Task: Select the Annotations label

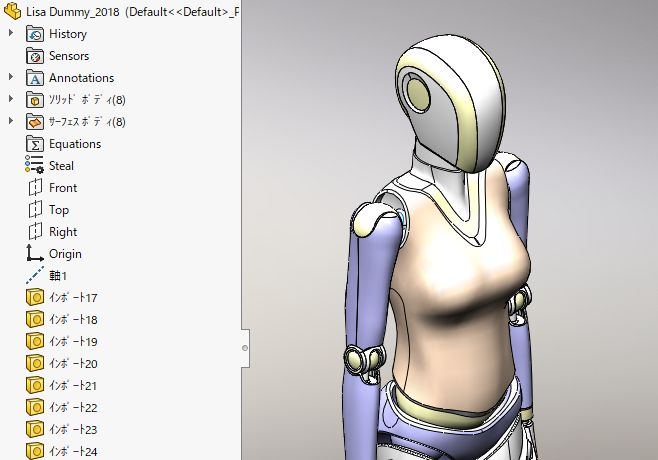Action: pos(81,78)
